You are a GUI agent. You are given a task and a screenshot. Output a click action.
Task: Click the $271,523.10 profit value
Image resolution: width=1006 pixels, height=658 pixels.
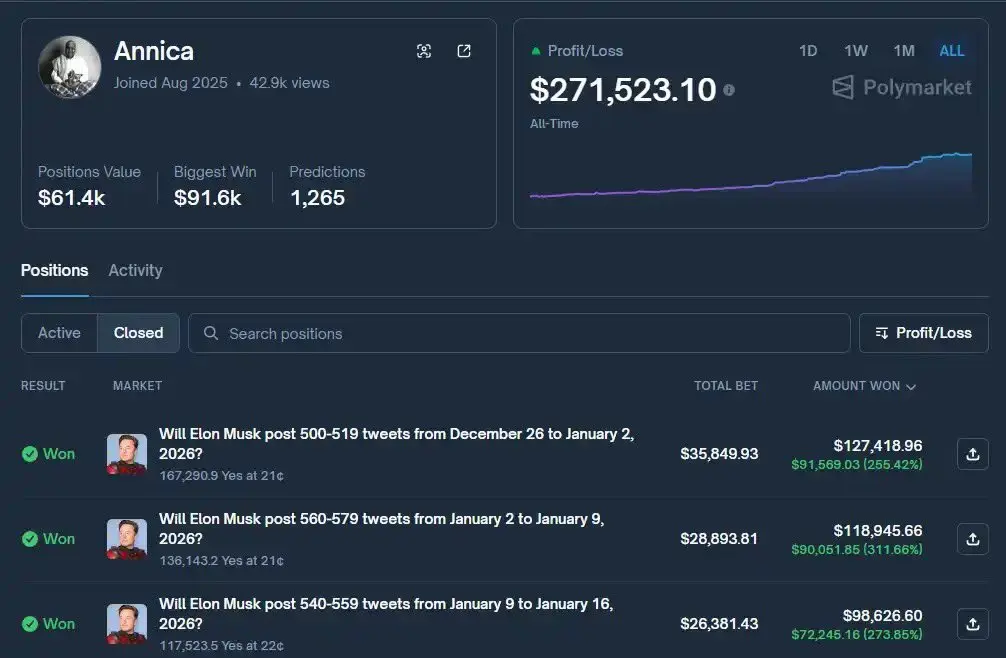[x=622, y=90]
